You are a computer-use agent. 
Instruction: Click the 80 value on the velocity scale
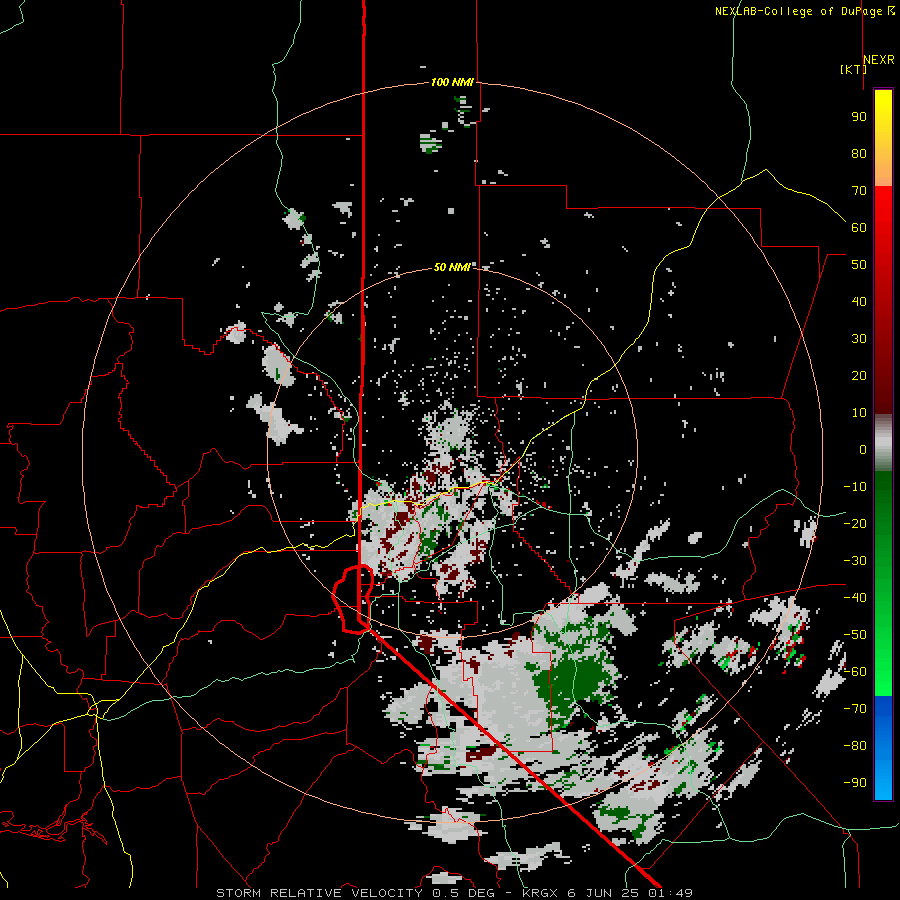(859, 153)
